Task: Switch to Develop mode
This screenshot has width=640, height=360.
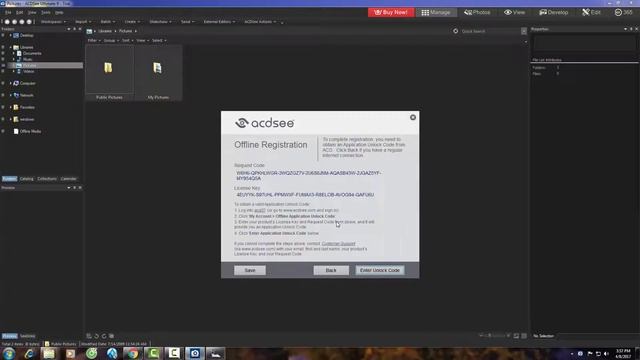Action: [553, 12]
